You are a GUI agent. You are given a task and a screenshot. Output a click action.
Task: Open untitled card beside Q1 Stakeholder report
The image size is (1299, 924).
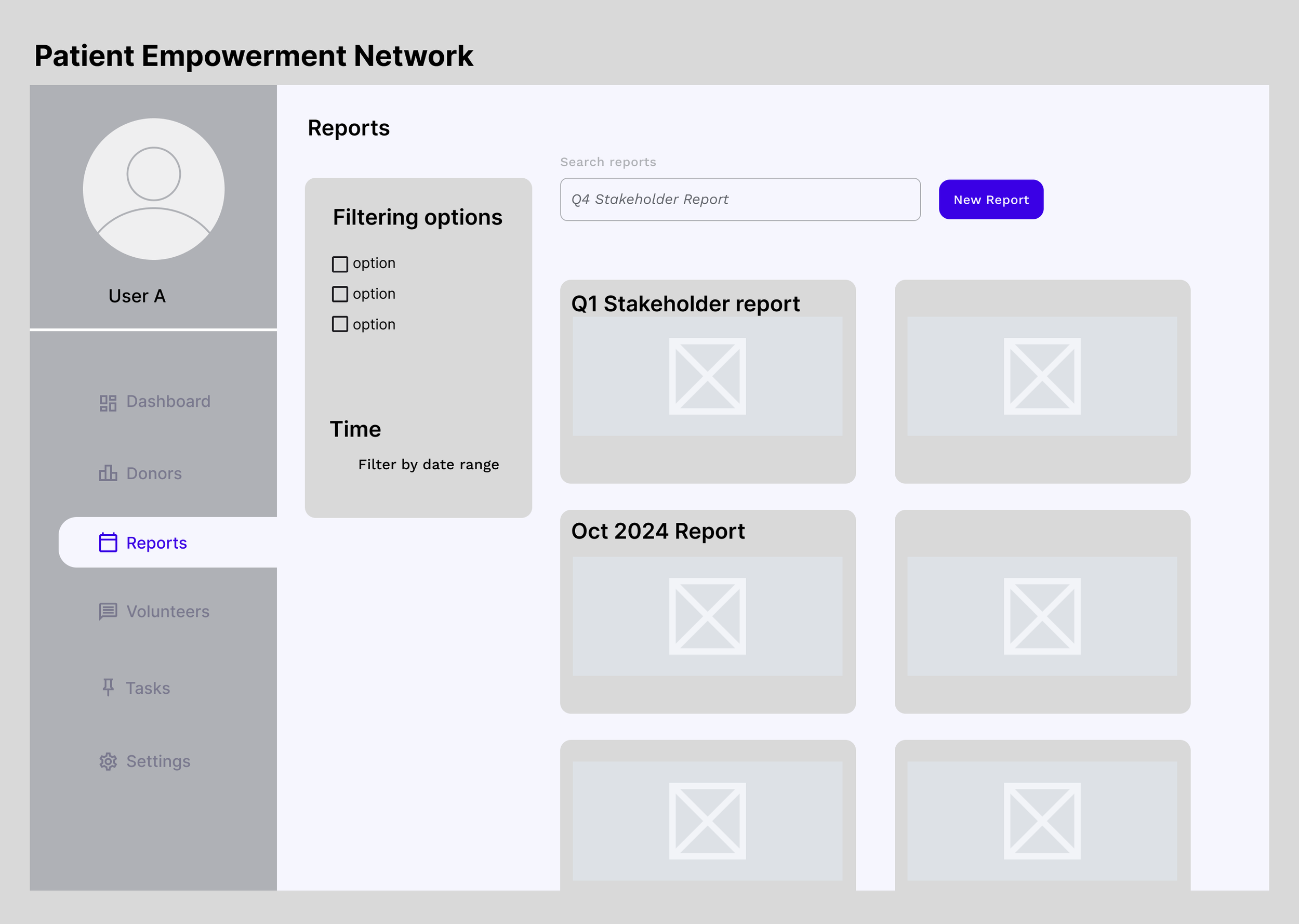coord(1042,381)
